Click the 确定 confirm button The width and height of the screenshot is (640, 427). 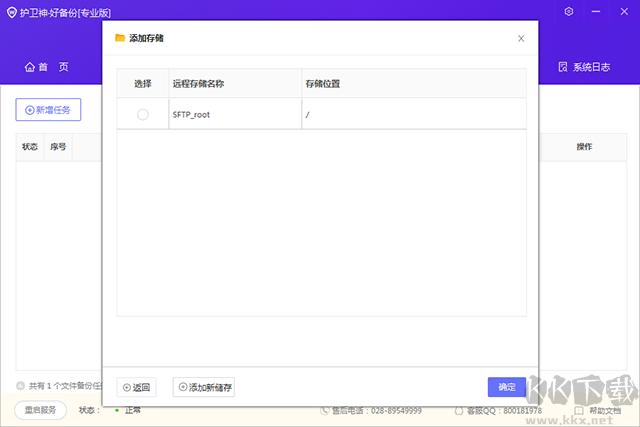507,387
